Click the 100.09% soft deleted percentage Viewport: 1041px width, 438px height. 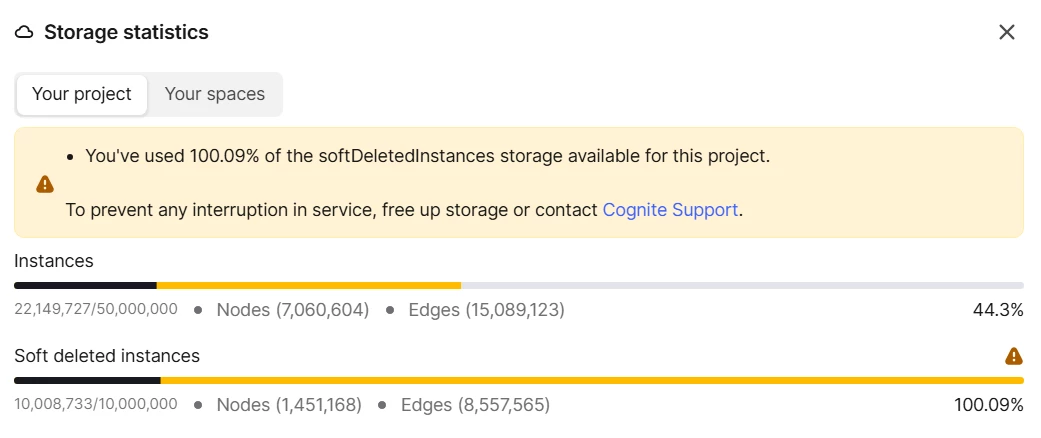[989, 405]
